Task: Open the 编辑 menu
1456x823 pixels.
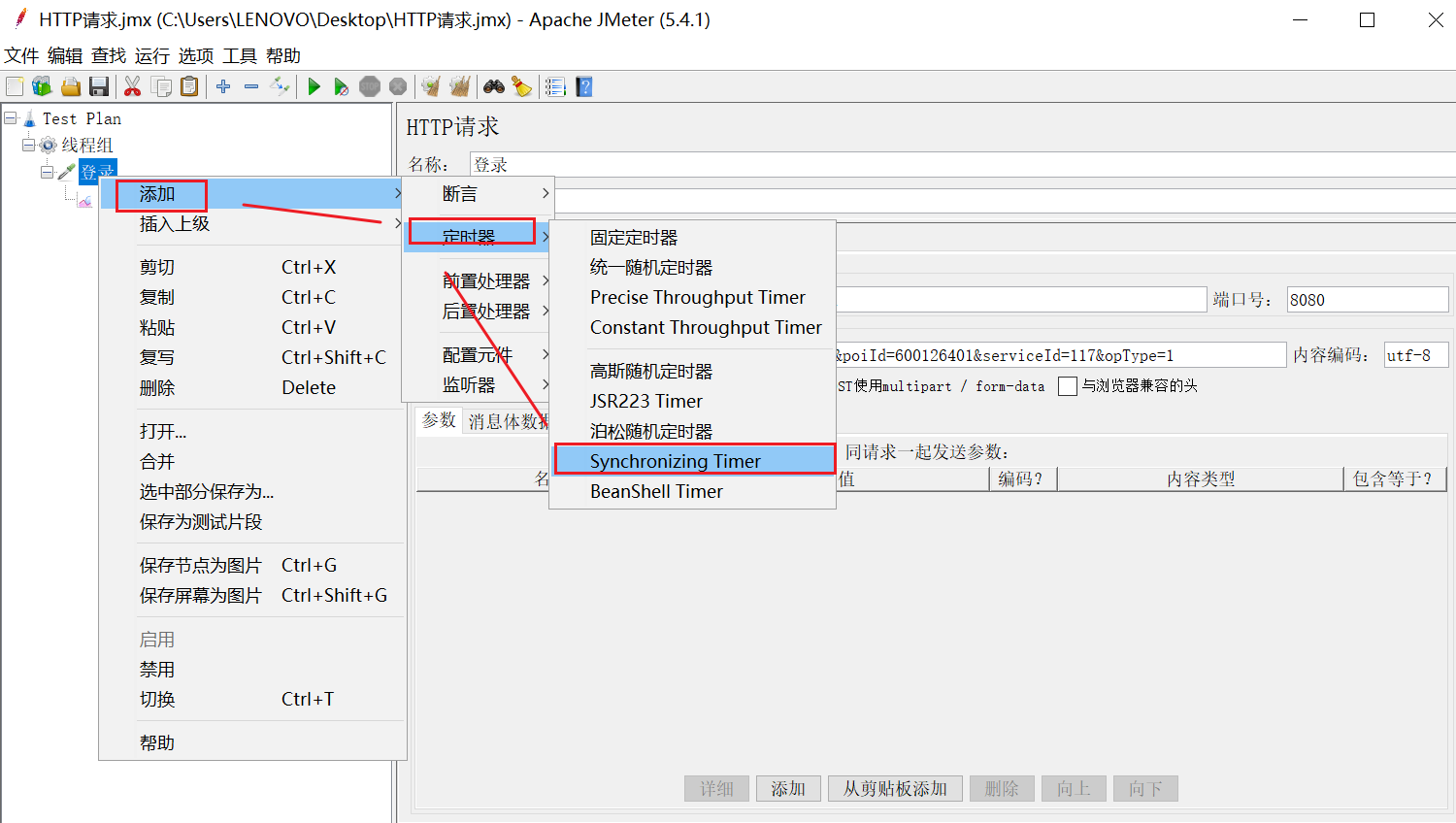Action: (65, 55)
